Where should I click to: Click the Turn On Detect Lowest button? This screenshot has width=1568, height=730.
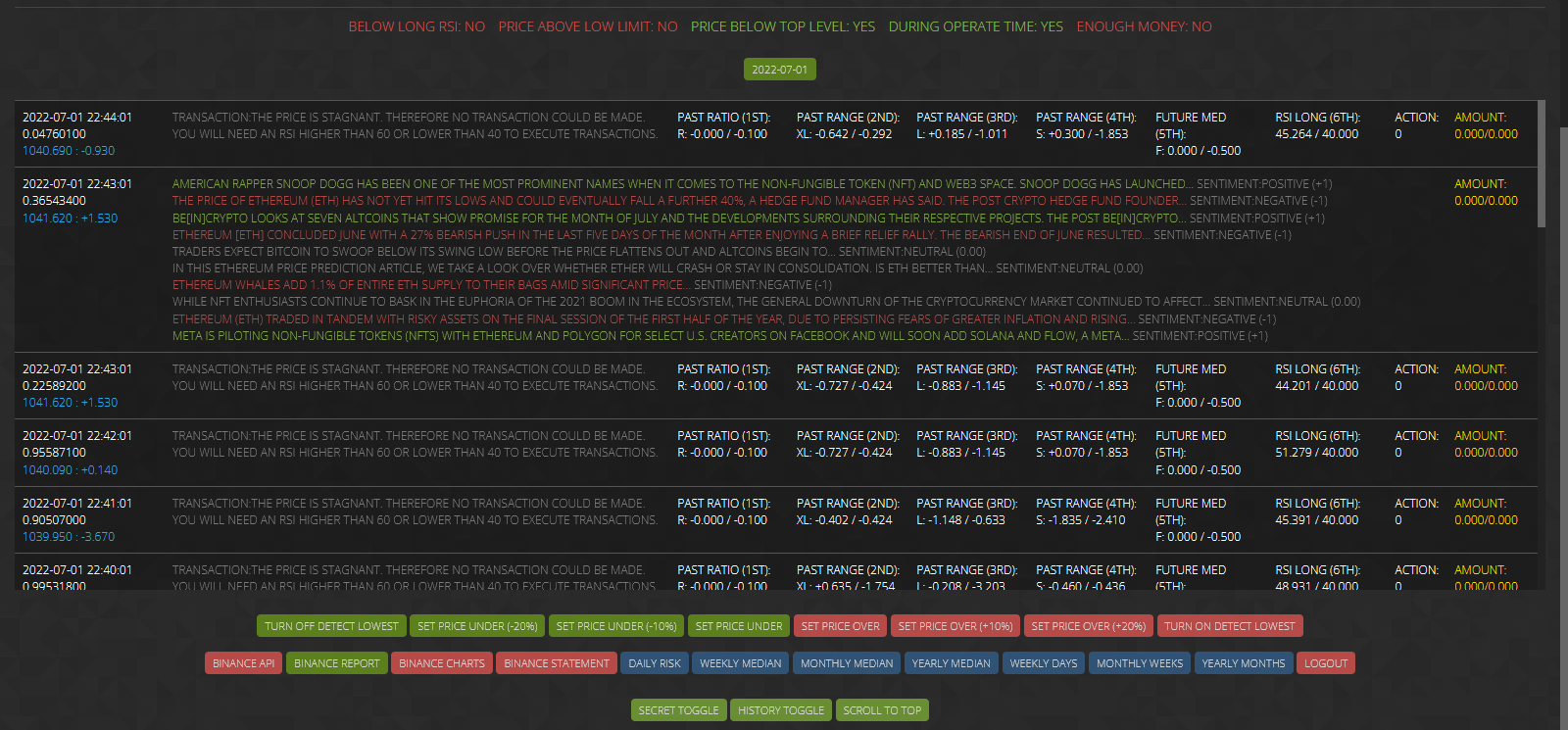tap(1229, 626)
